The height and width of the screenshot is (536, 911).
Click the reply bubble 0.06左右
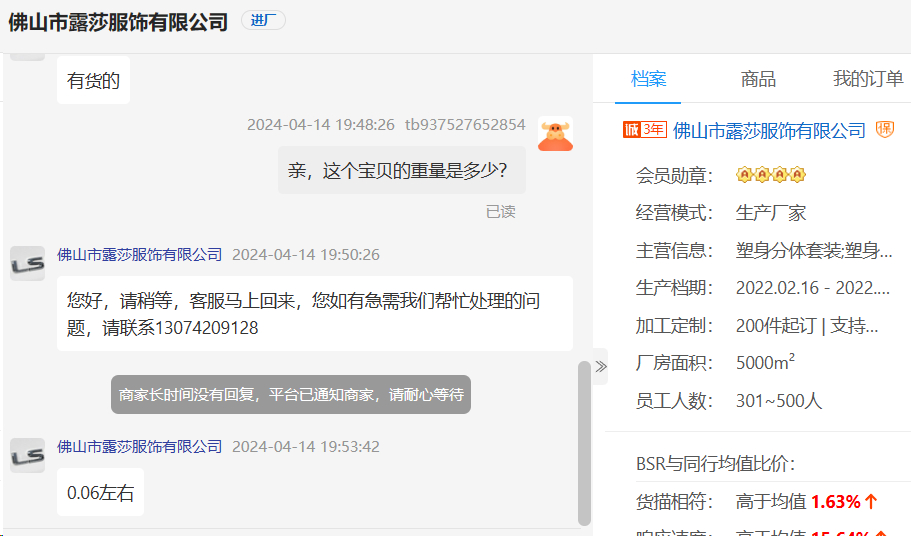click(101, 492)
